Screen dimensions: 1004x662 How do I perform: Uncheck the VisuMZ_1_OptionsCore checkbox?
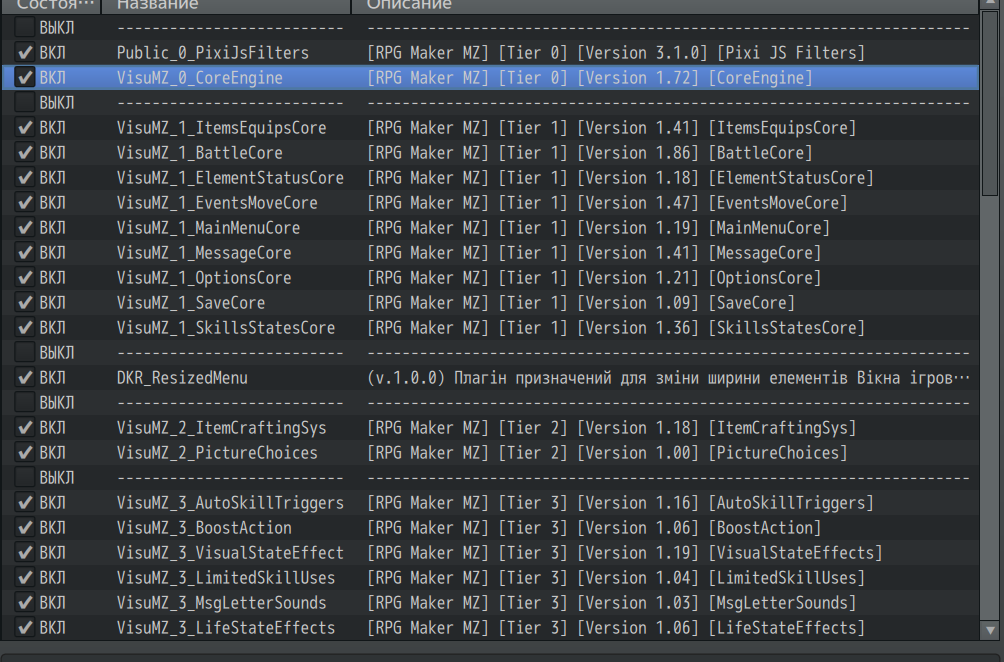25,277
